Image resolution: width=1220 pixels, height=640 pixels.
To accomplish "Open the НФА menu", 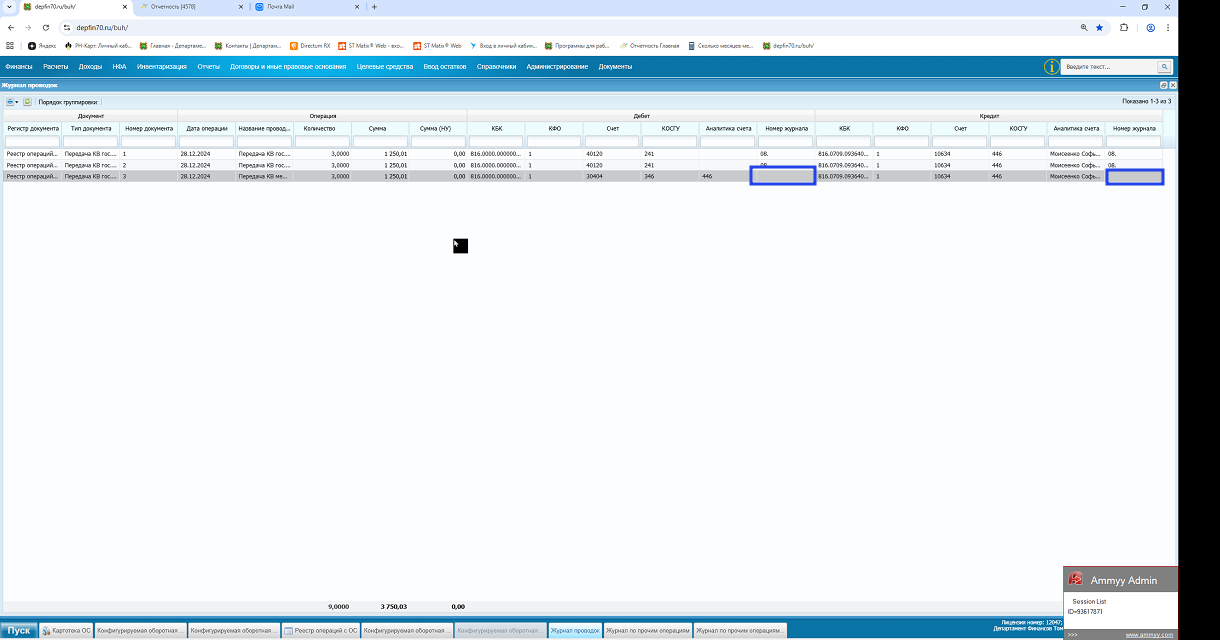I will click(x=119, y=67).
